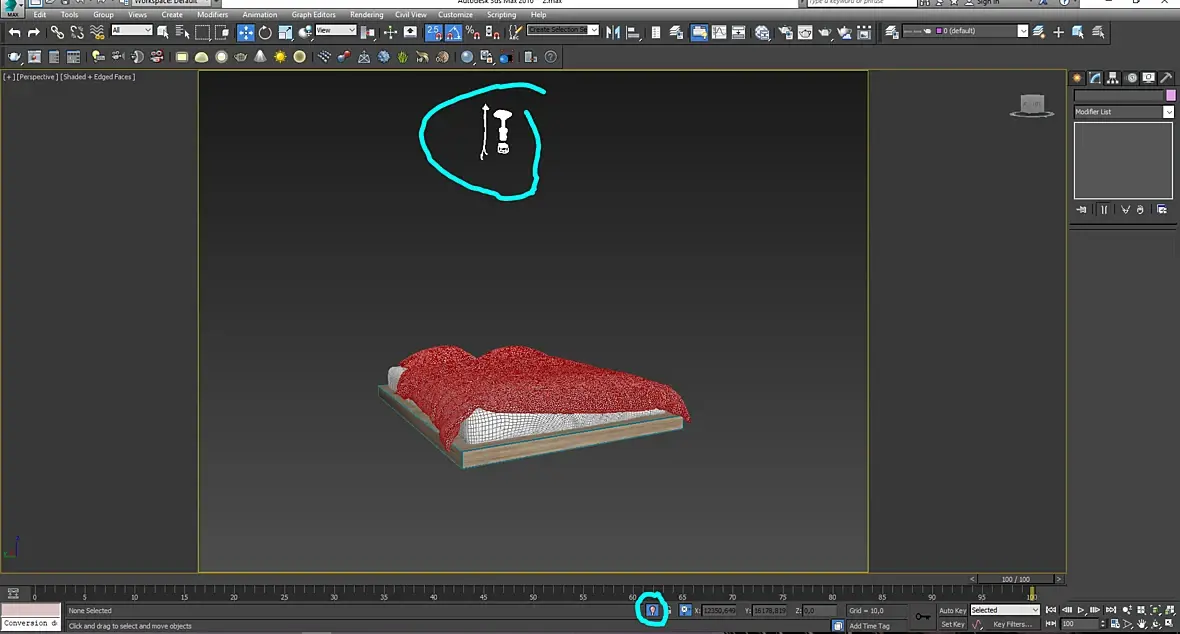Open the selection filter 'All' dropdown
The width and height of the screenshot is (1180, 634).
(x=131, y=31)
